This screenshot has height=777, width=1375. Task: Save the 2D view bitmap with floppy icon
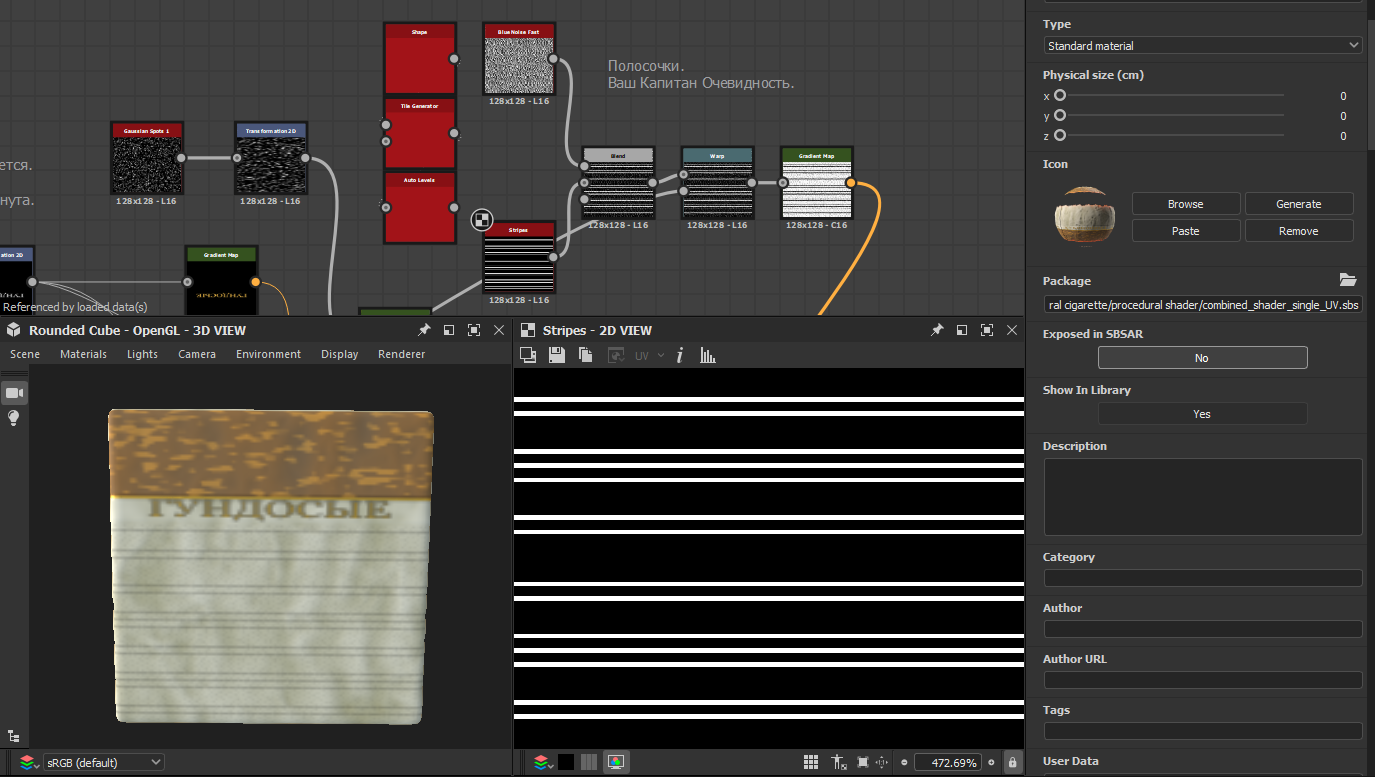pyautogui.click(x=557, y=355)
